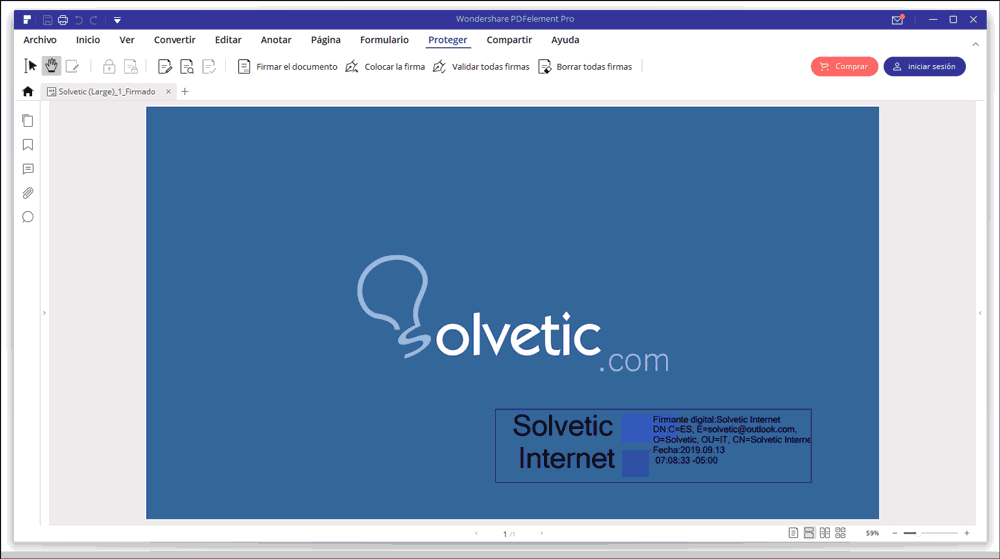Go to the previous page arrow

click(x=476, y=534)
